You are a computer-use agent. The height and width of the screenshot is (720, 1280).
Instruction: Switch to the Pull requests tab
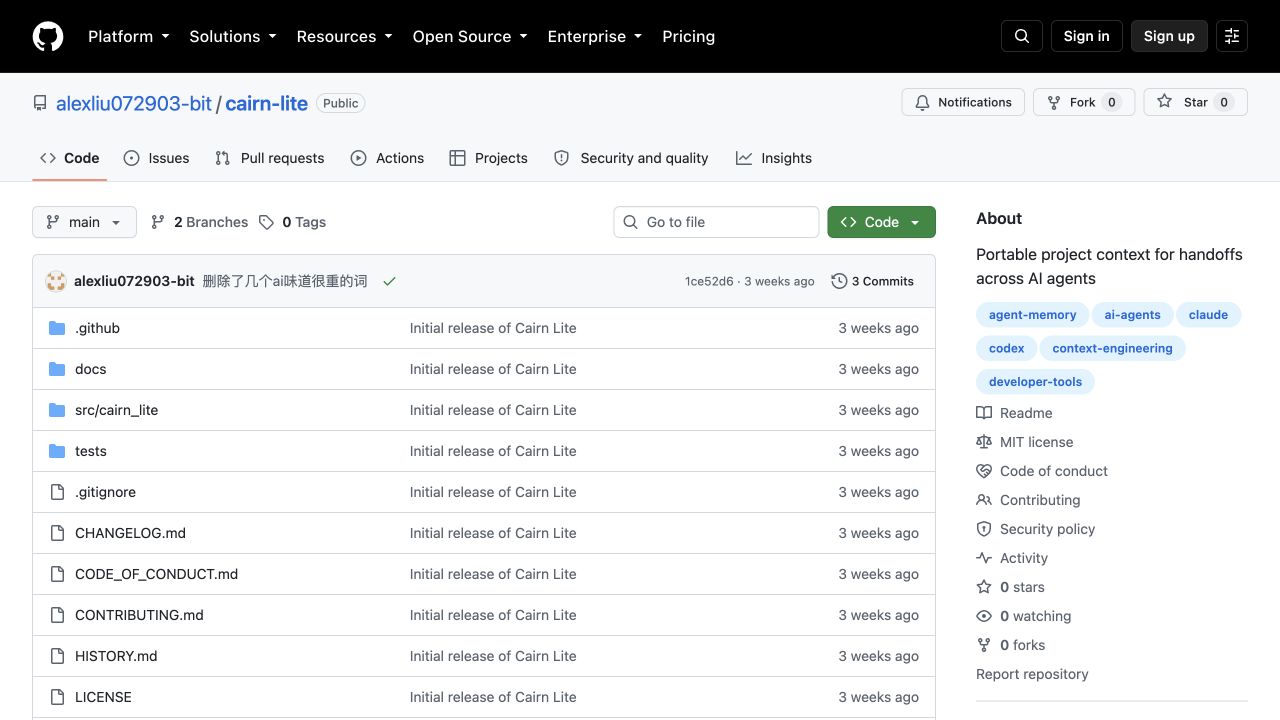(270, 158)
